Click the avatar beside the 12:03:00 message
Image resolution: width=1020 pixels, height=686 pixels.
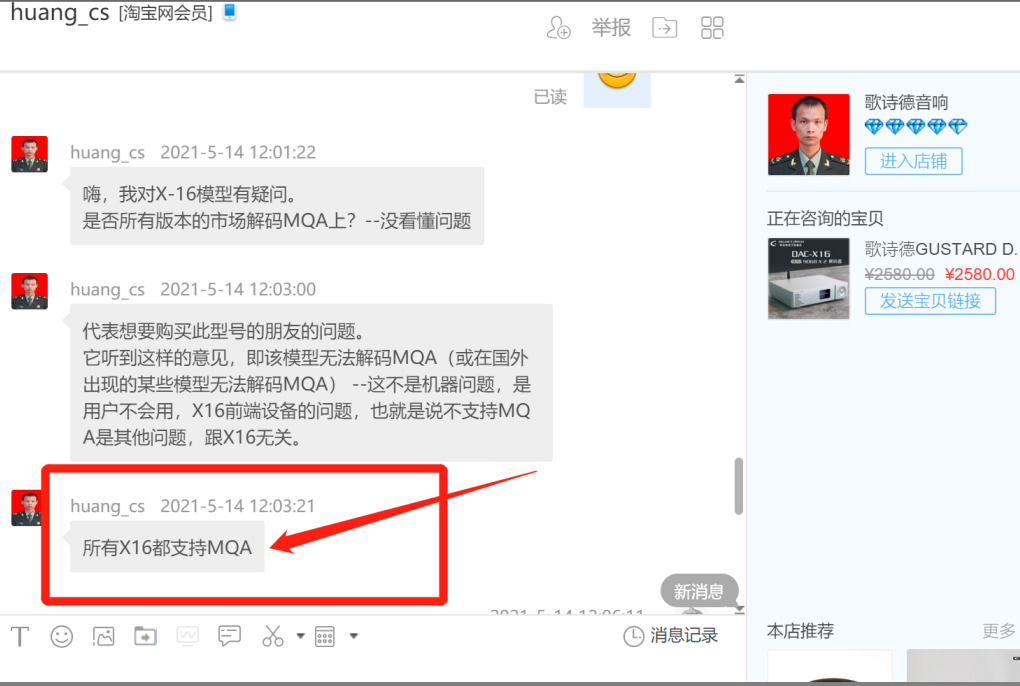(29, 291)
